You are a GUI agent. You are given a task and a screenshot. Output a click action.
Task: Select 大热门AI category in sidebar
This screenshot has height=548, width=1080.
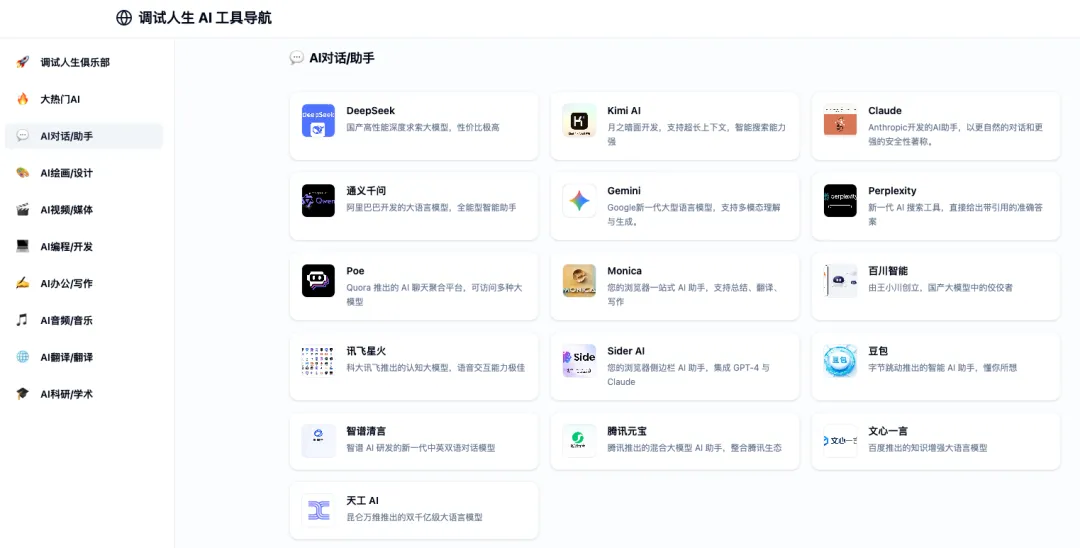pos(84,99)
